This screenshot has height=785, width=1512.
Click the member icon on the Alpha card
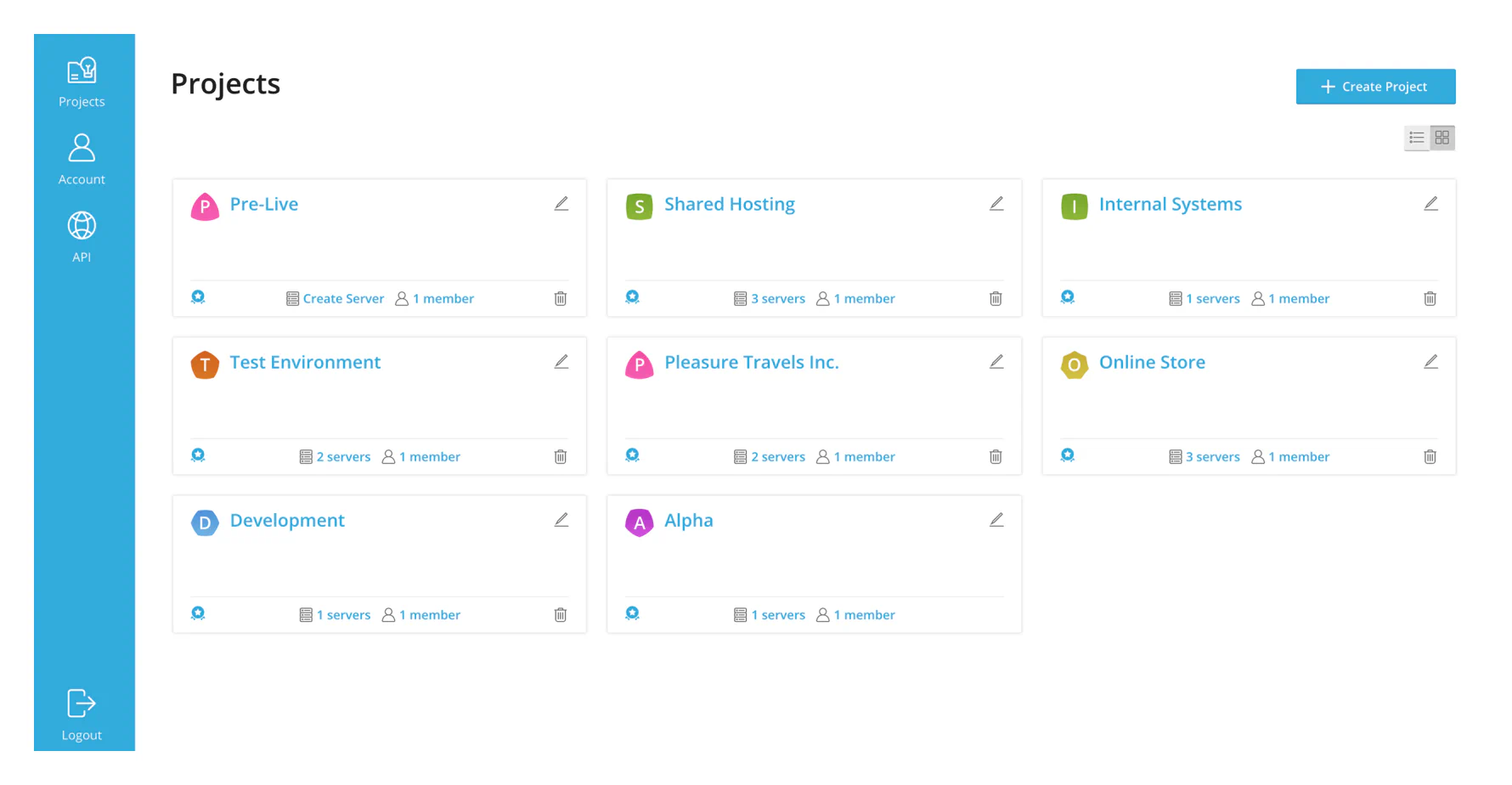[821, 614]
